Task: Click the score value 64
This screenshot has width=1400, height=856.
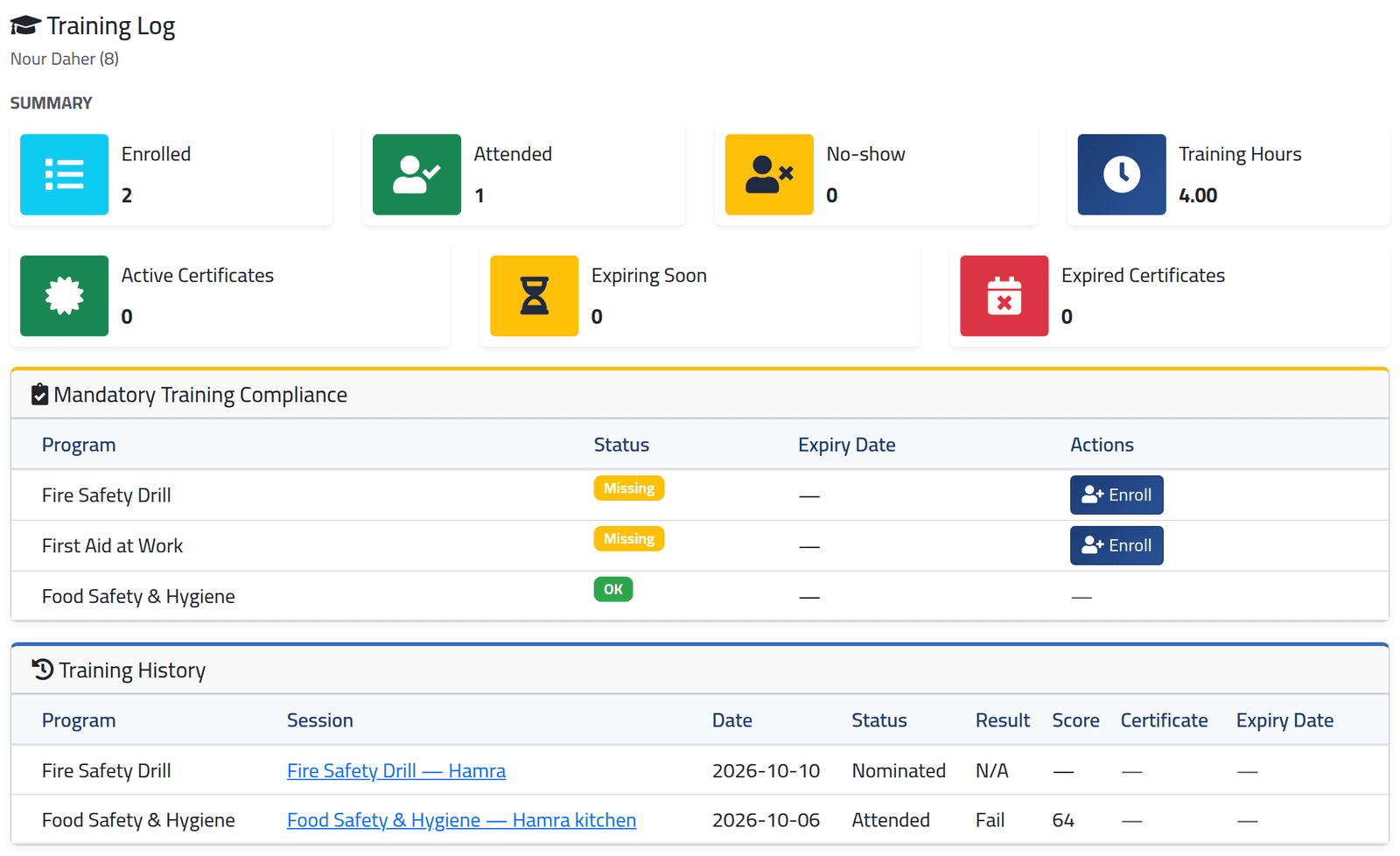Action: click(x=1063, y=820)
